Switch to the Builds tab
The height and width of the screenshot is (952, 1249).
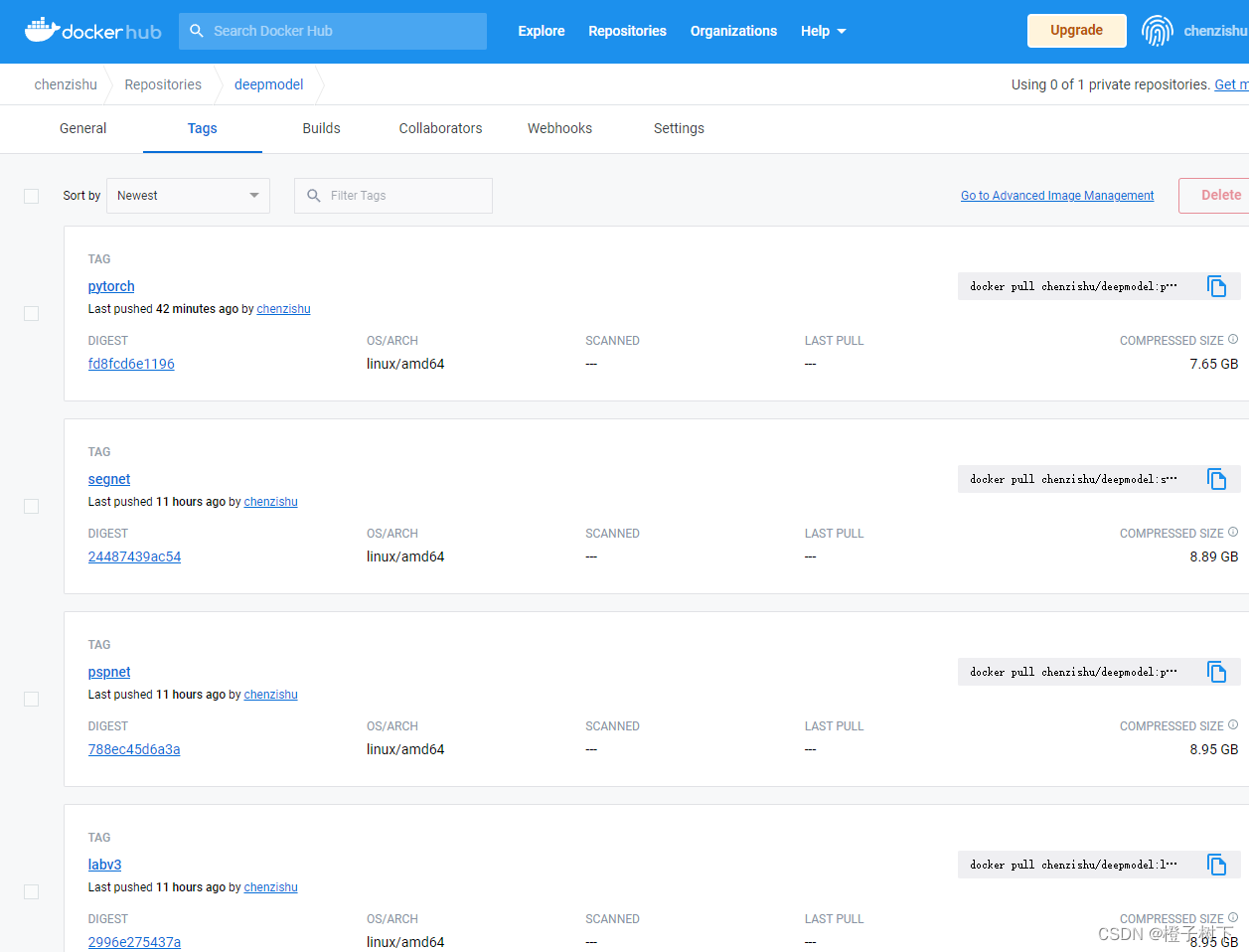point(321,128)
